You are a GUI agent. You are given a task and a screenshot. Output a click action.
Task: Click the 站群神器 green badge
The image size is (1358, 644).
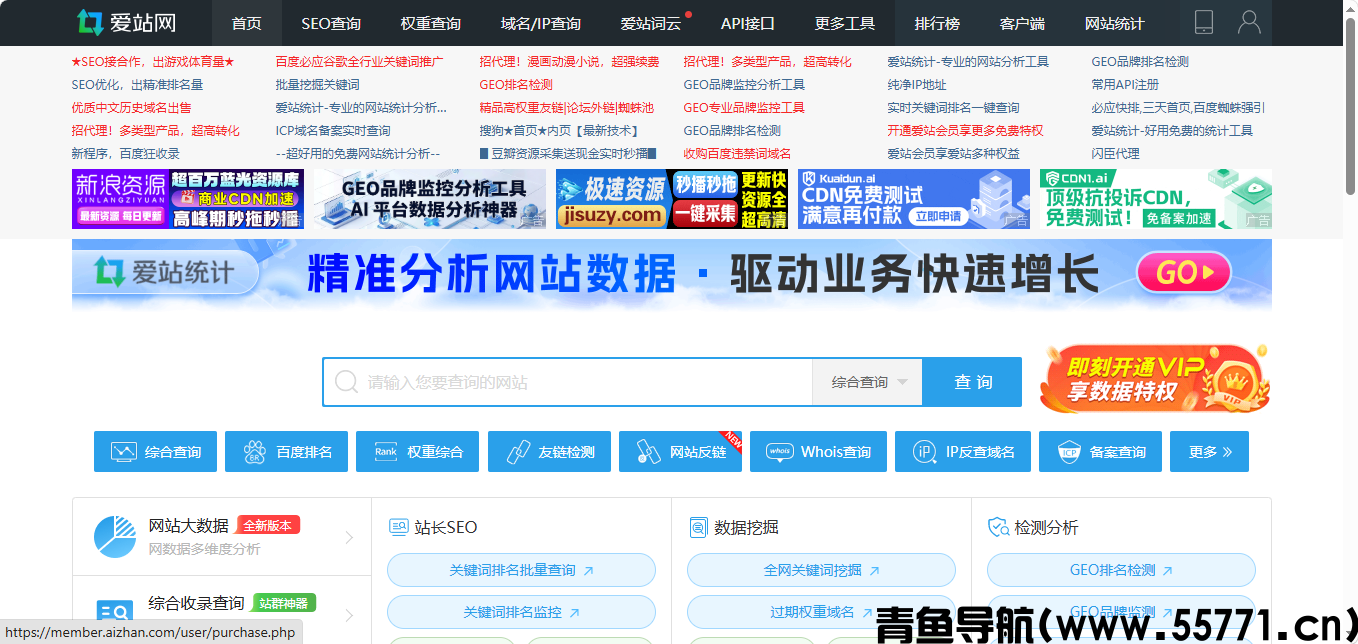pyautogui.click(x=284, y=603)
